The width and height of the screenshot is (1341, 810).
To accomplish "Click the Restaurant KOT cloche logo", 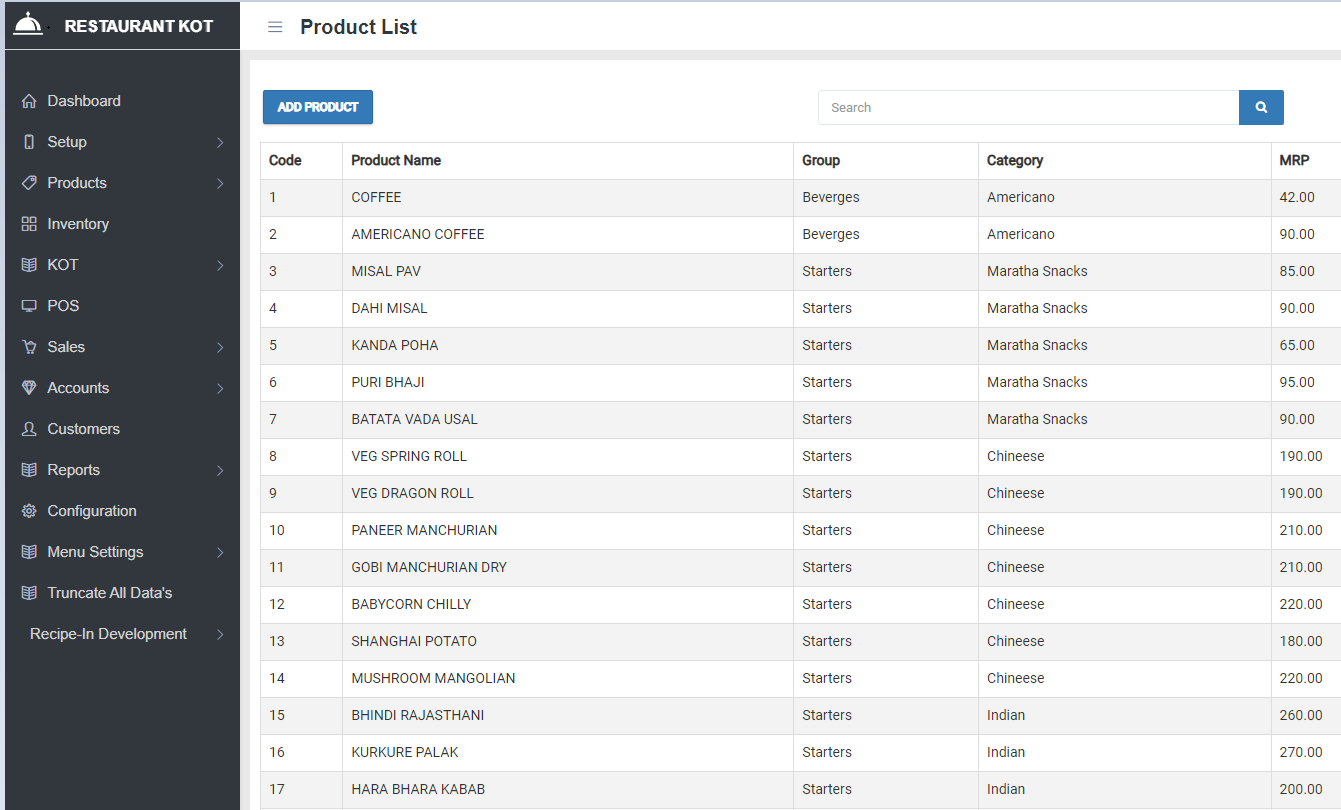I will 28,24.
